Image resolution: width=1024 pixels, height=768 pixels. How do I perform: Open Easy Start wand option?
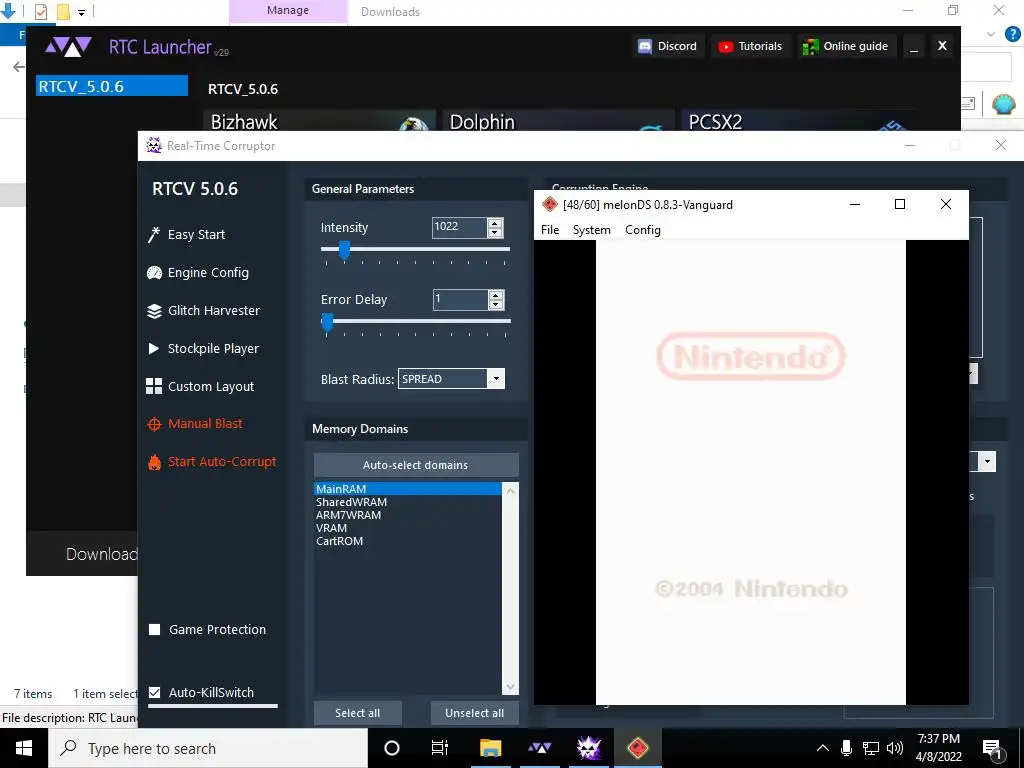pos(187,234)
